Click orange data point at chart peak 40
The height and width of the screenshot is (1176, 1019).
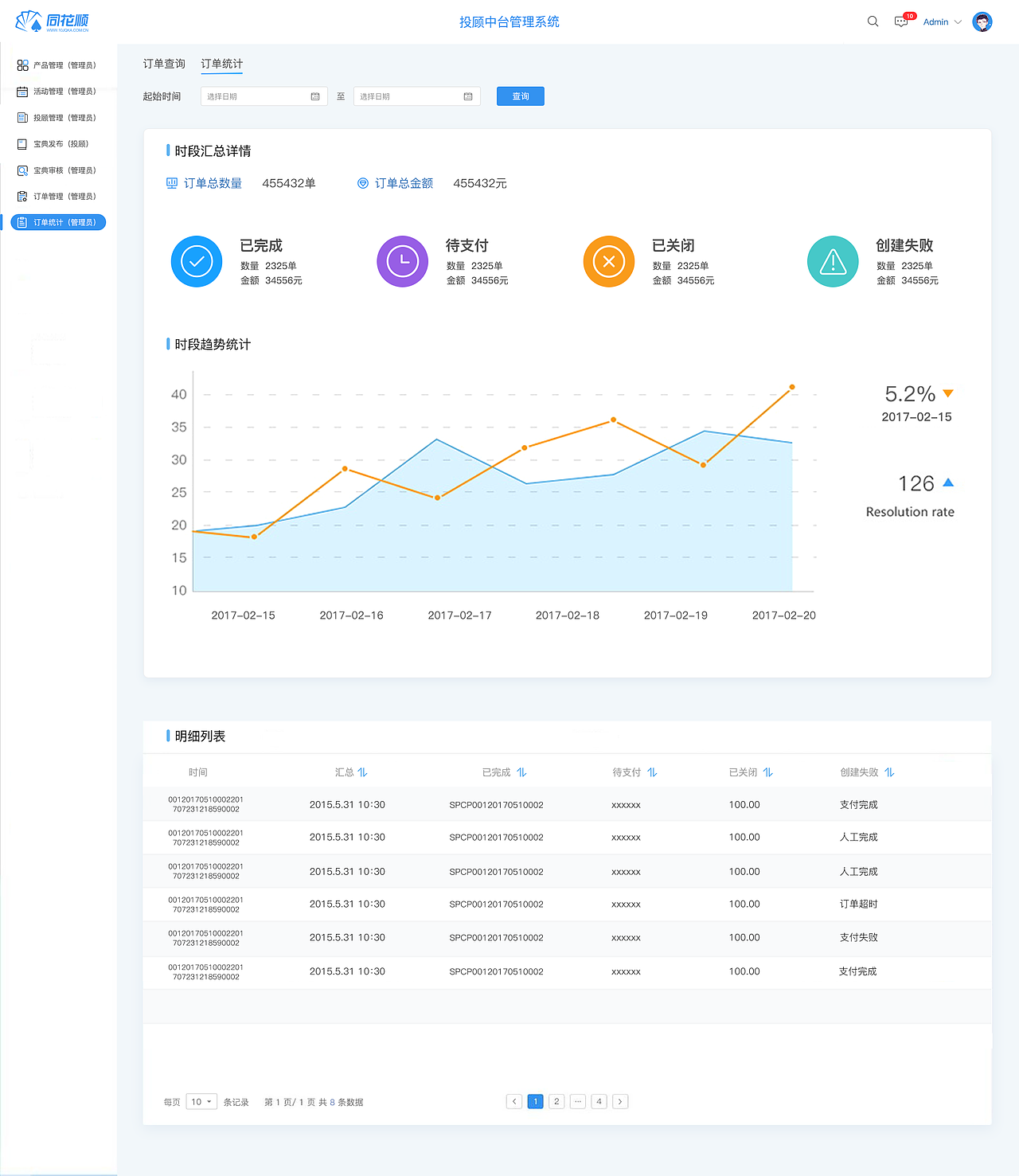pos(792,387)
